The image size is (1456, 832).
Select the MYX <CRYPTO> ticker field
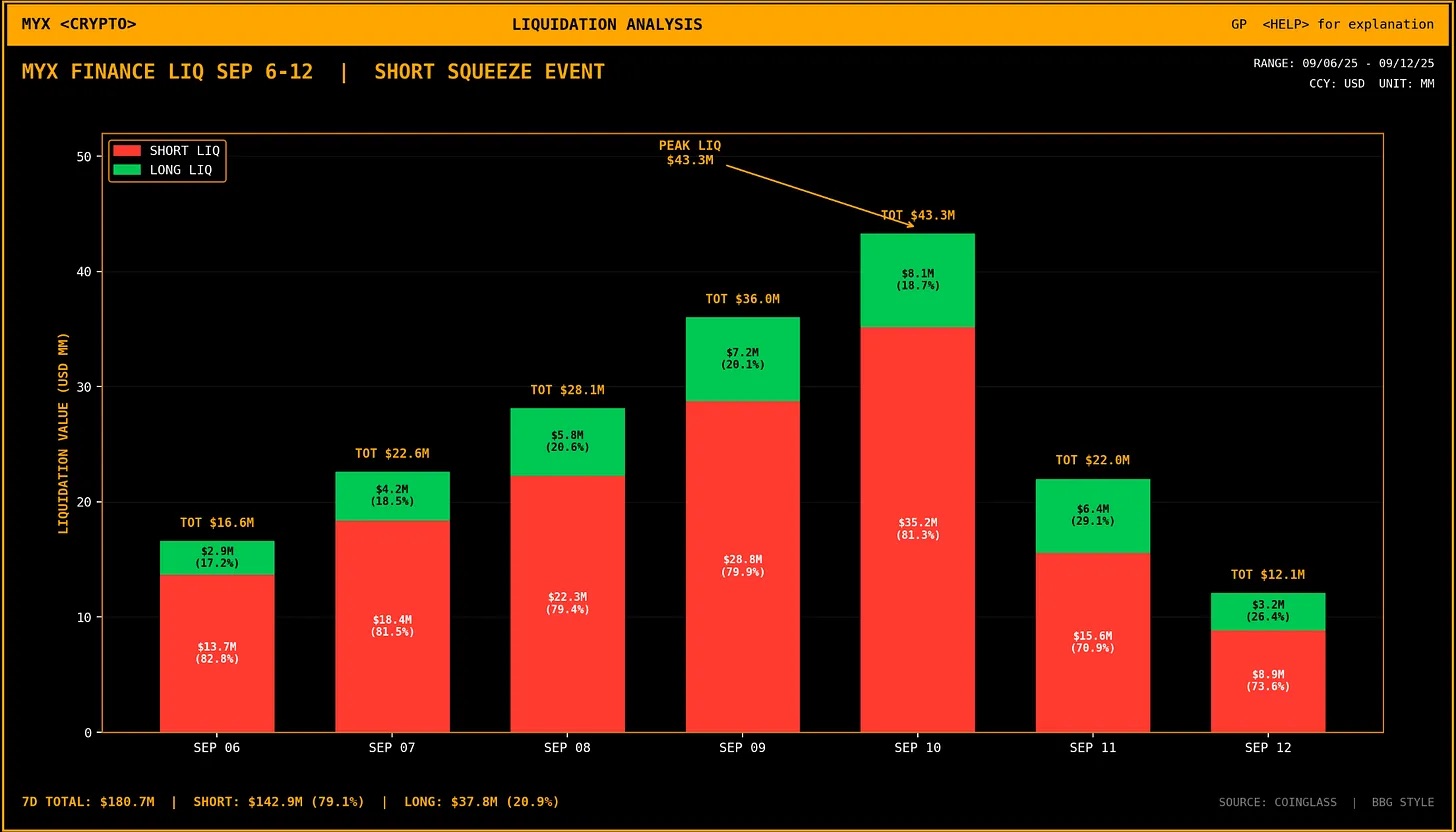pyautogui.click(x=79, y=24)
